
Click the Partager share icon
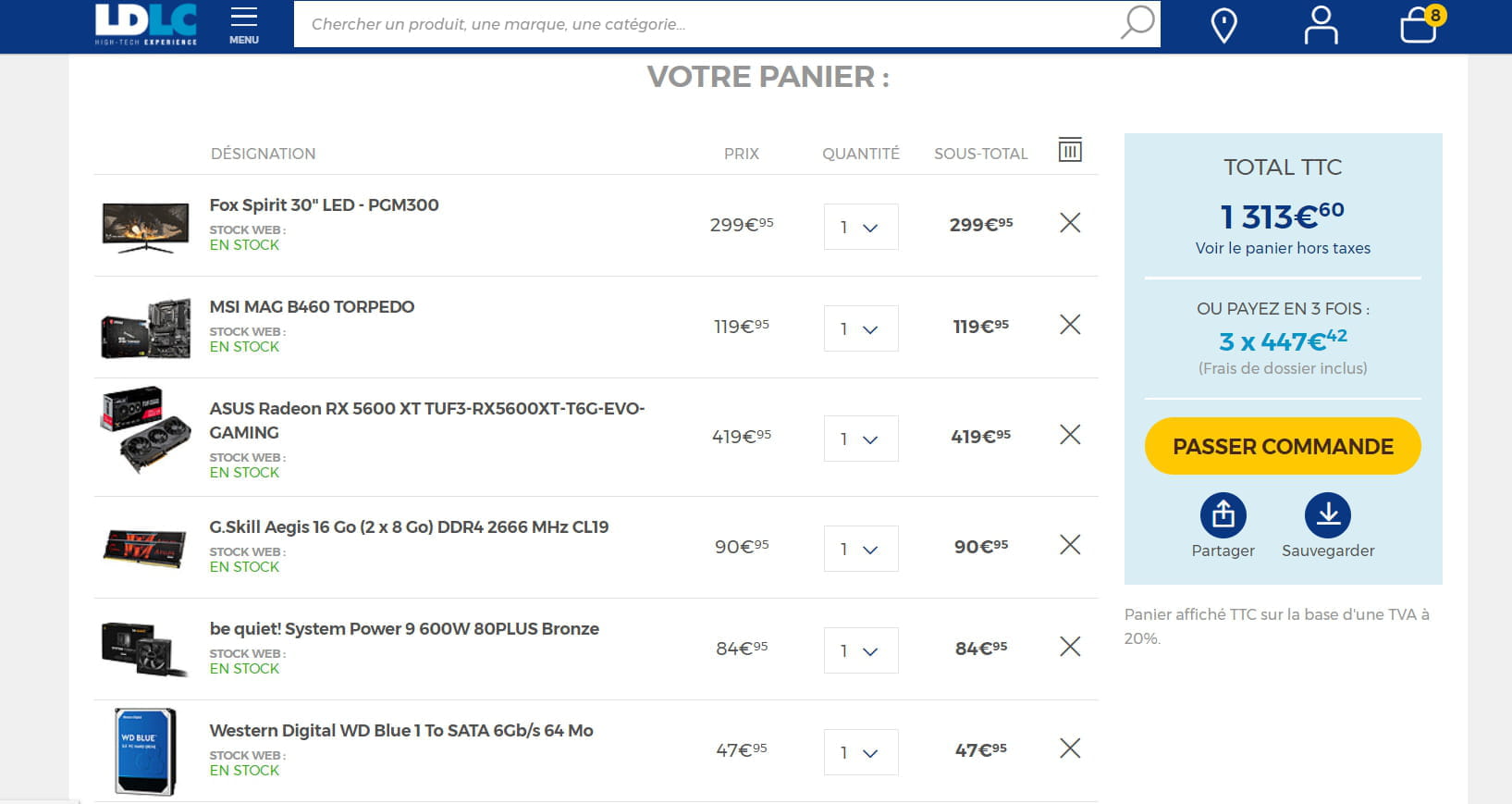point(1223,514)
